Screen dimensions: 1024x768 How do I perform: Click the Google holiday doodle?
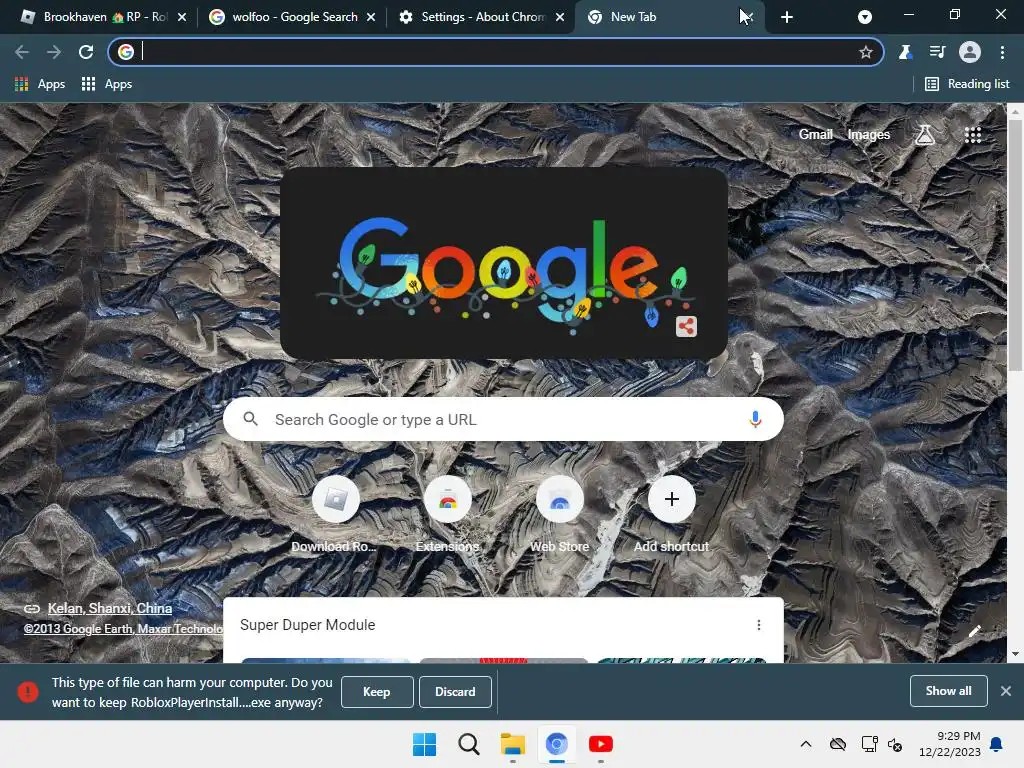click(504, 263)
